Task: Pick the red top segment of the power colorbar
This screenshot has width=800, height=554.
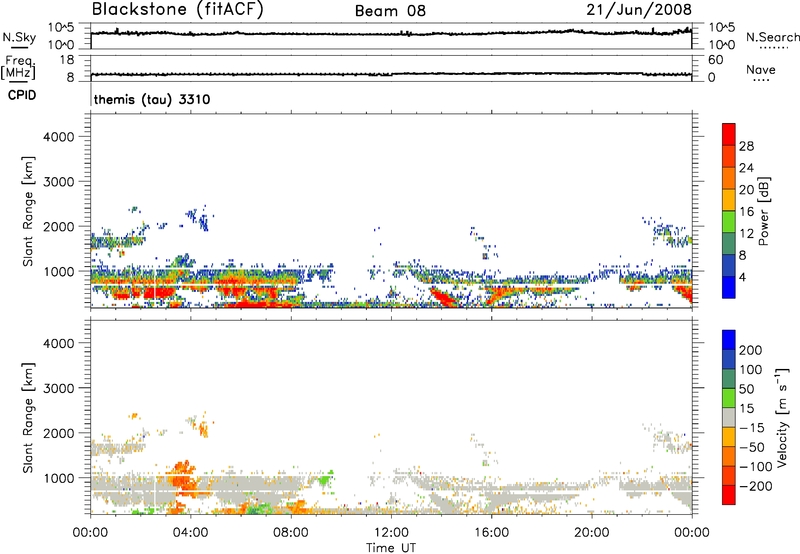Action: [x=729, y=135]
